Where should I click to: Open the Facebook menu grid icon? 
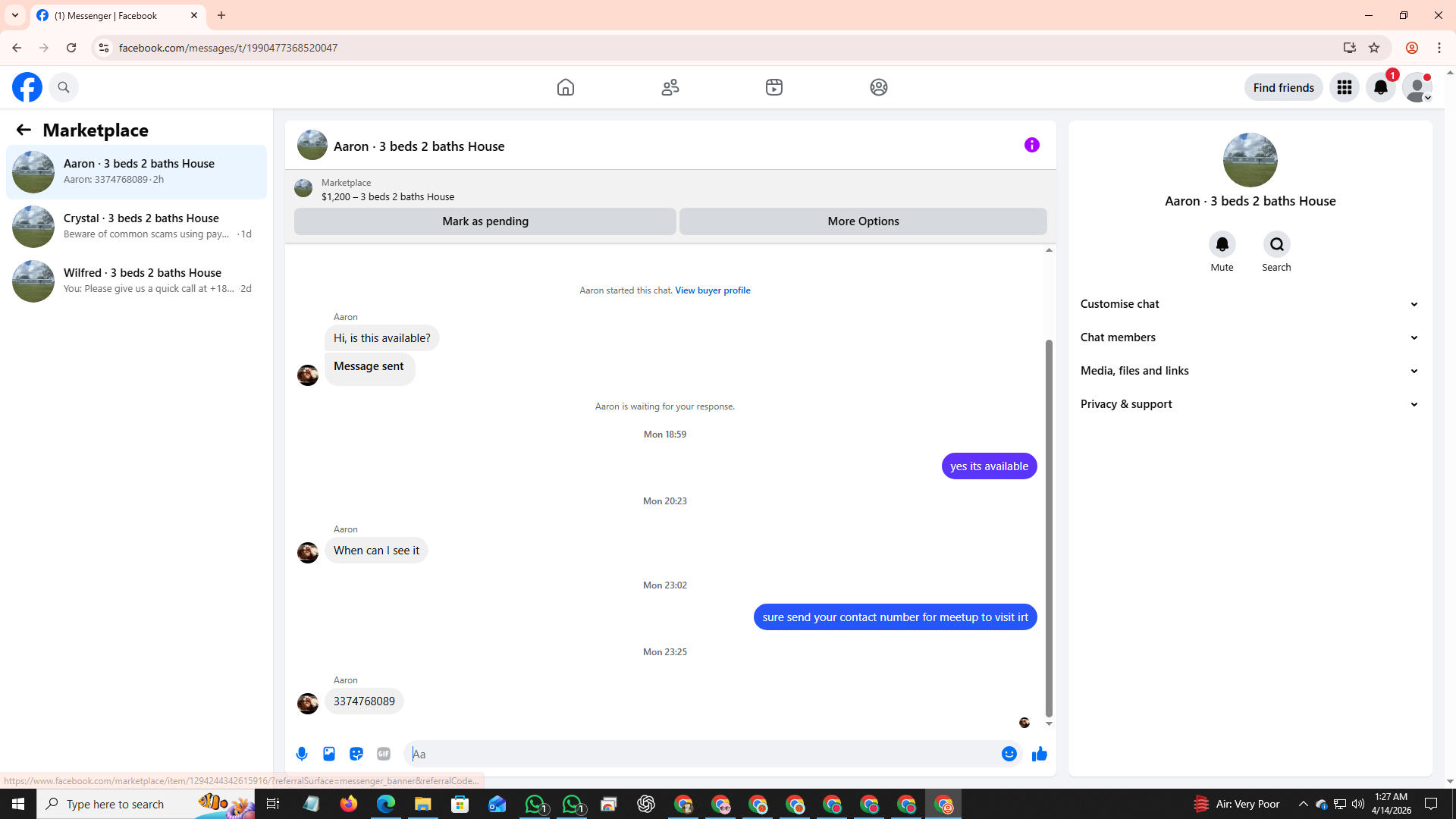[x=1345, y=87]
